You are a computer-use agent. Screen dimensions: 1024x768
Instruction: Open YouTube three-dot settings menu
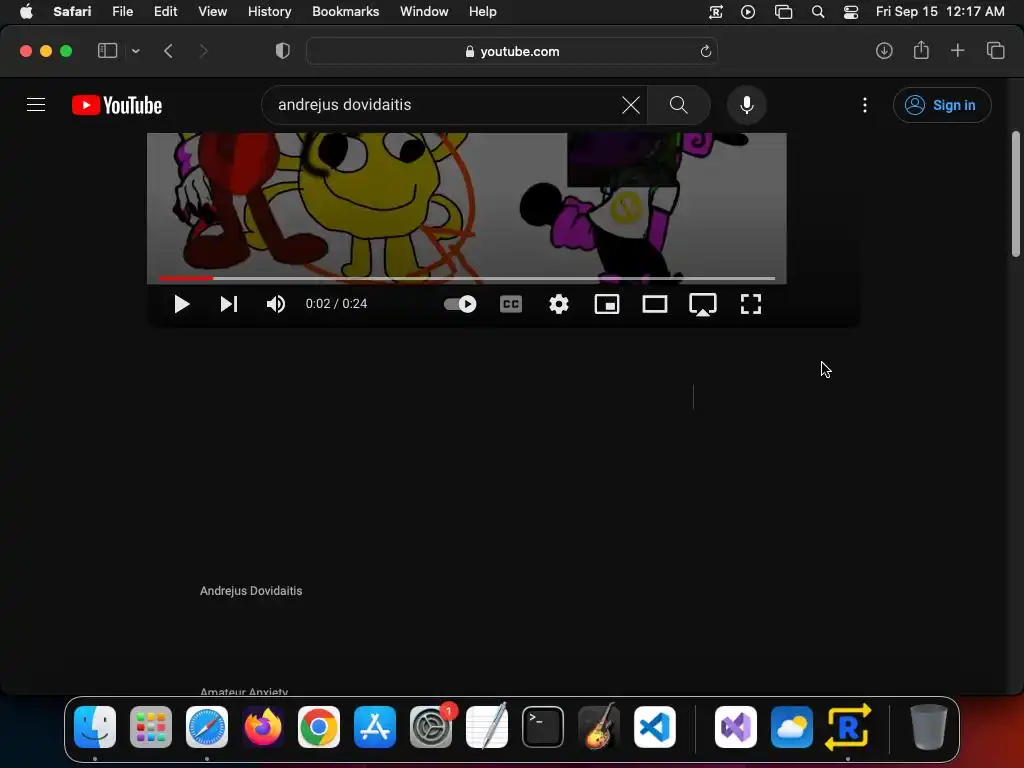pyautogui.click(x=865, y=105)
